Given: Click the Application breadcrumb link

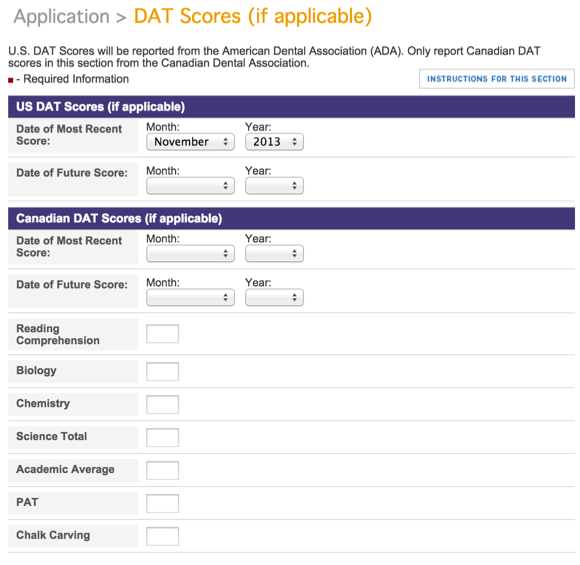Looking at the screenshot, I should pos(61,17).
